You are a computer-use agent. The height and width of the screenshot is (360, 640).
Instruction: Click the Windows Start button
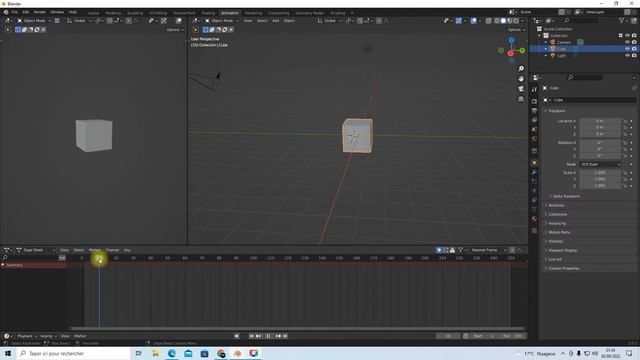[8, 353]
